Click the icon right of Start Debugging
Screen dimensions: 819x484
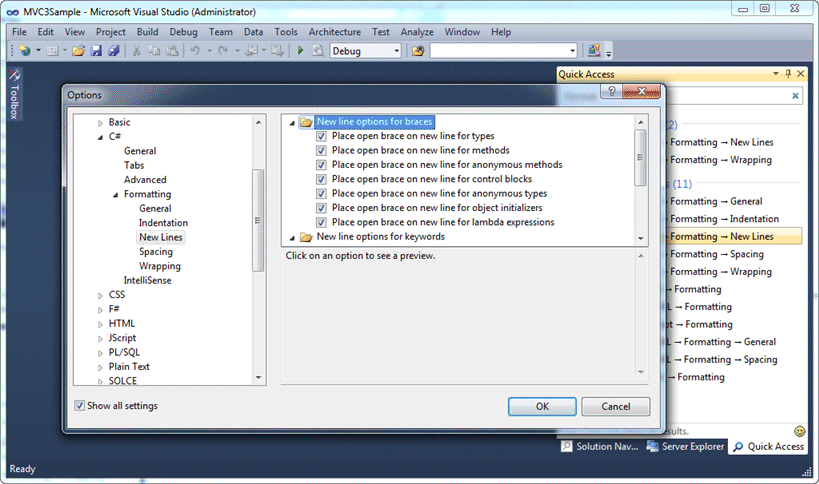318,51
